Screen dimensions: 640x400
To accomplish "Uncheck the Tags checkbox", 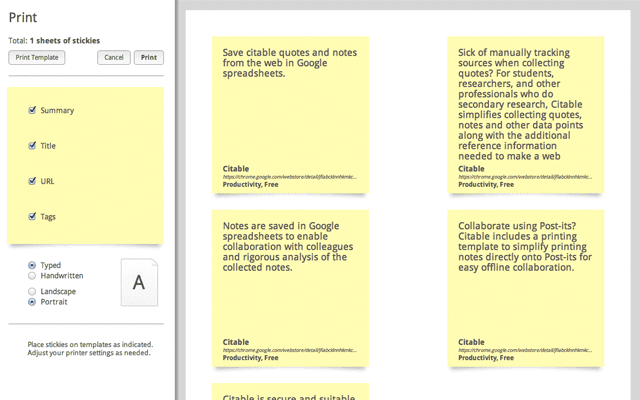I will (33, 216).
